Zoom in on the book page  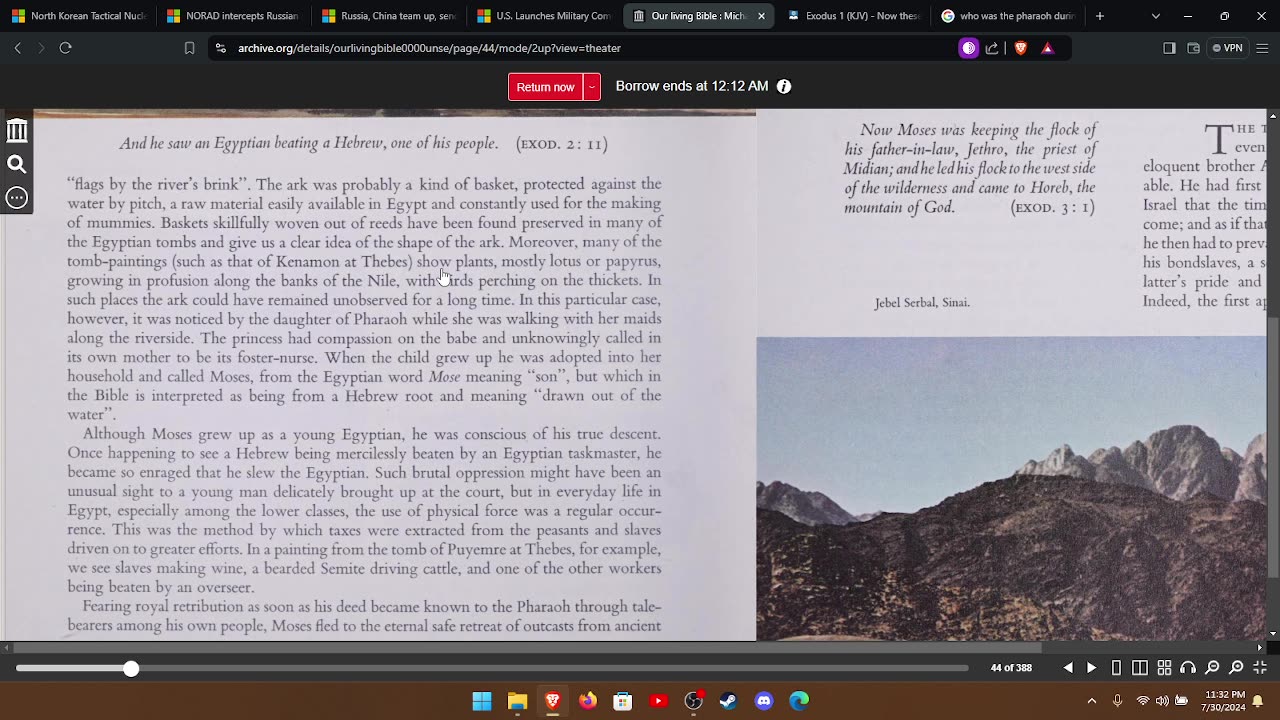tap(1236, 668)
